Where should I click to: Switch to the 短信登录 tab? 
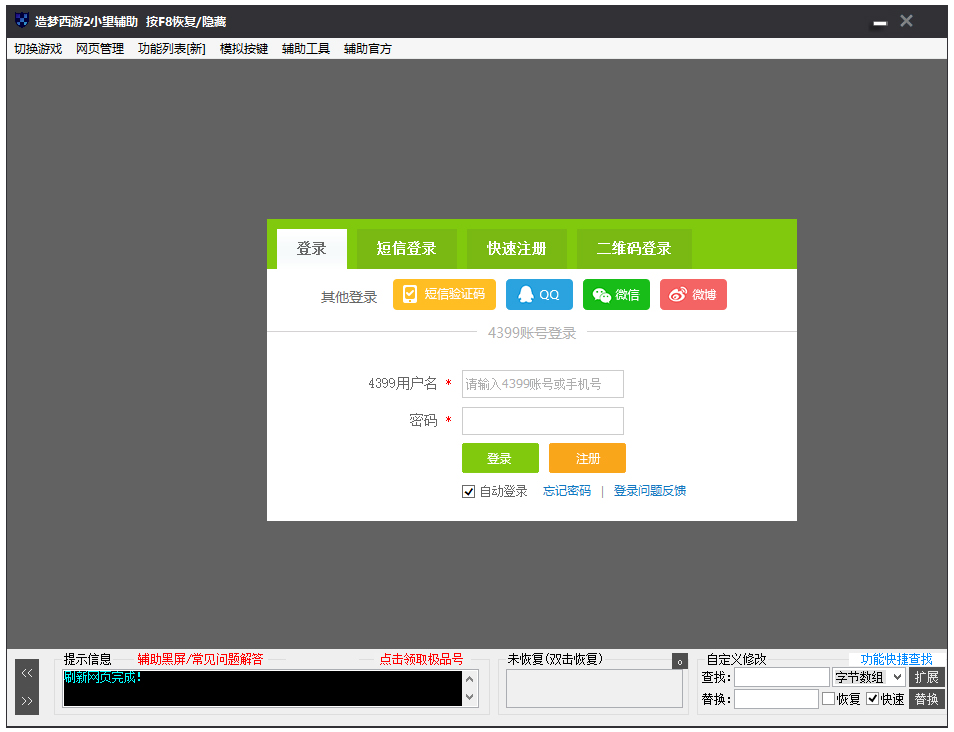point(406,249)
